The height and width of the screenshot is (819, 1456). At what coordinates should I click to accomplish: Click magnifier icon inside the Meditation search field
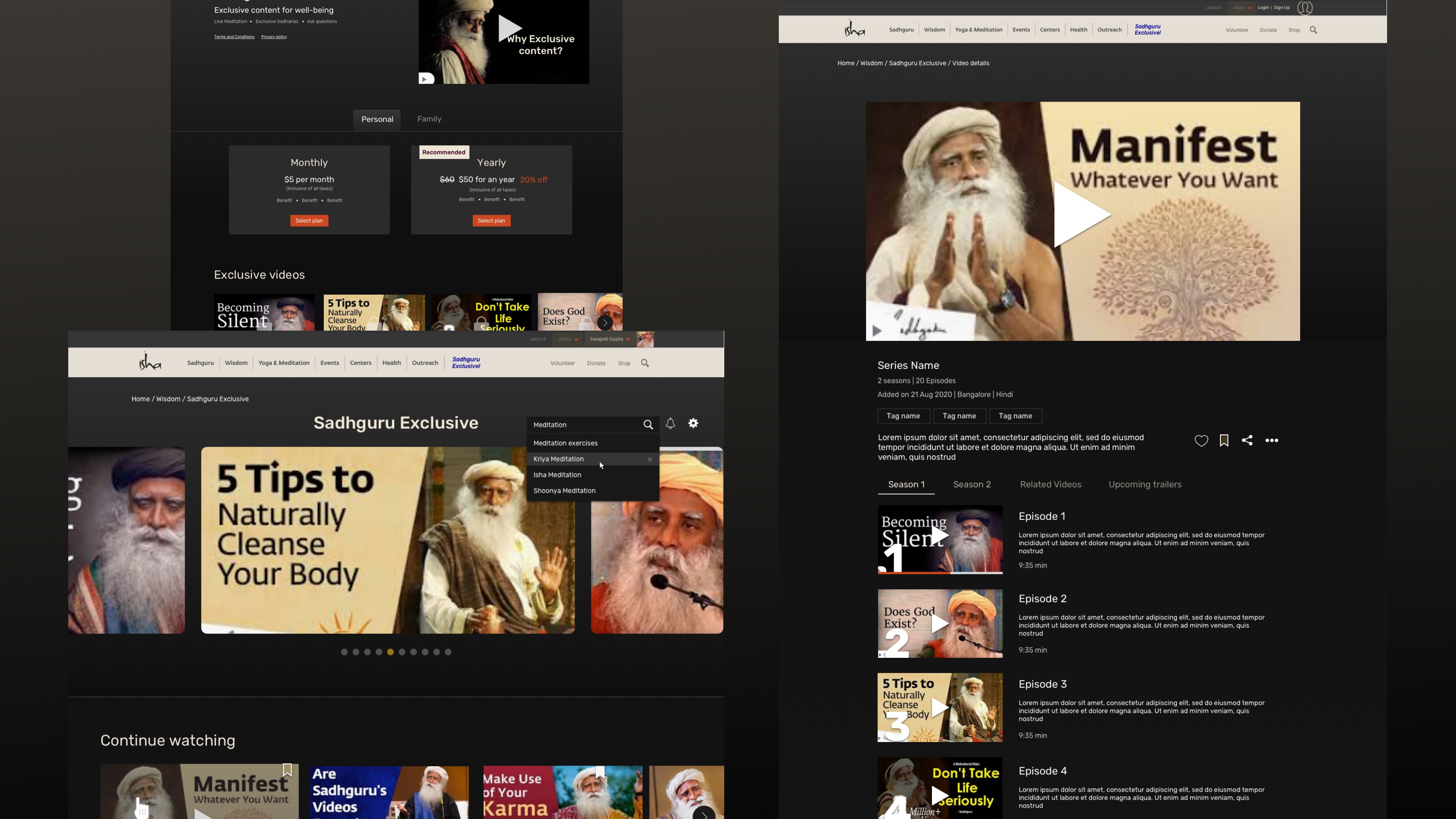[x=648, y=425]
